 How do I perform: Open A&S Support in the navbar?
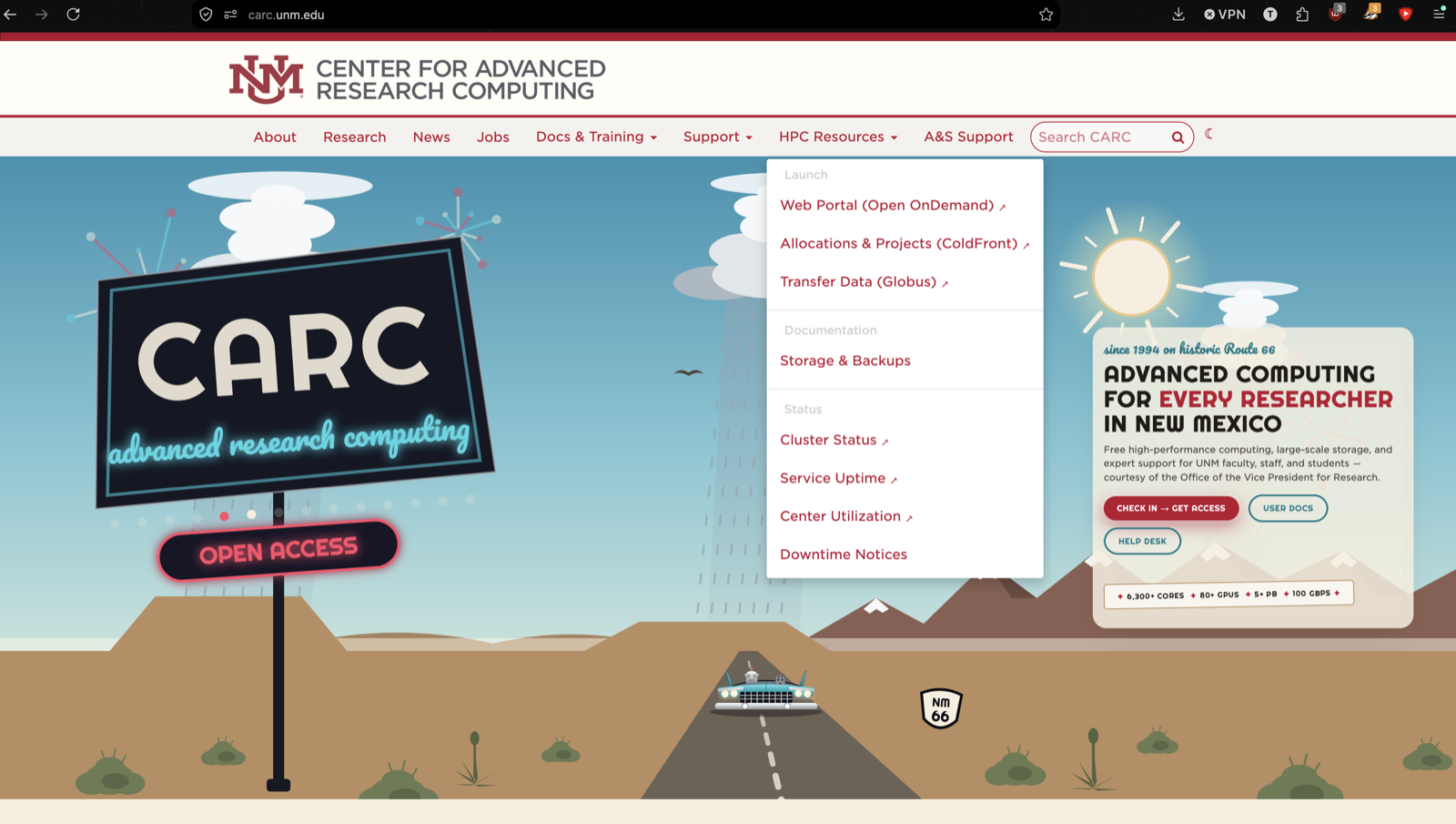(968, 137)
